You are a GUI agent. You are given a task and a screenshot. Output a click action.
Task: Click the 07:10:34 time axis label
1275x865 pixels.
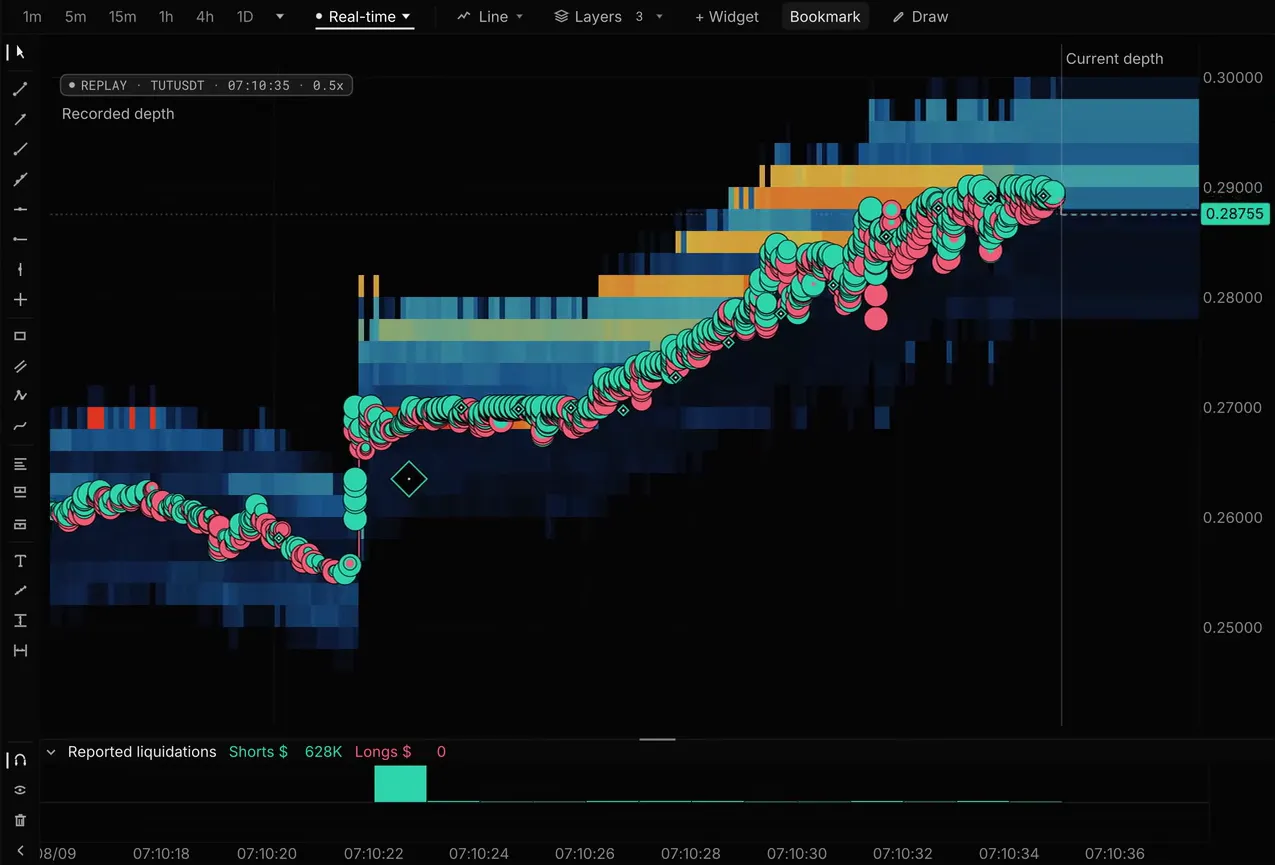tap(1009, 854)
